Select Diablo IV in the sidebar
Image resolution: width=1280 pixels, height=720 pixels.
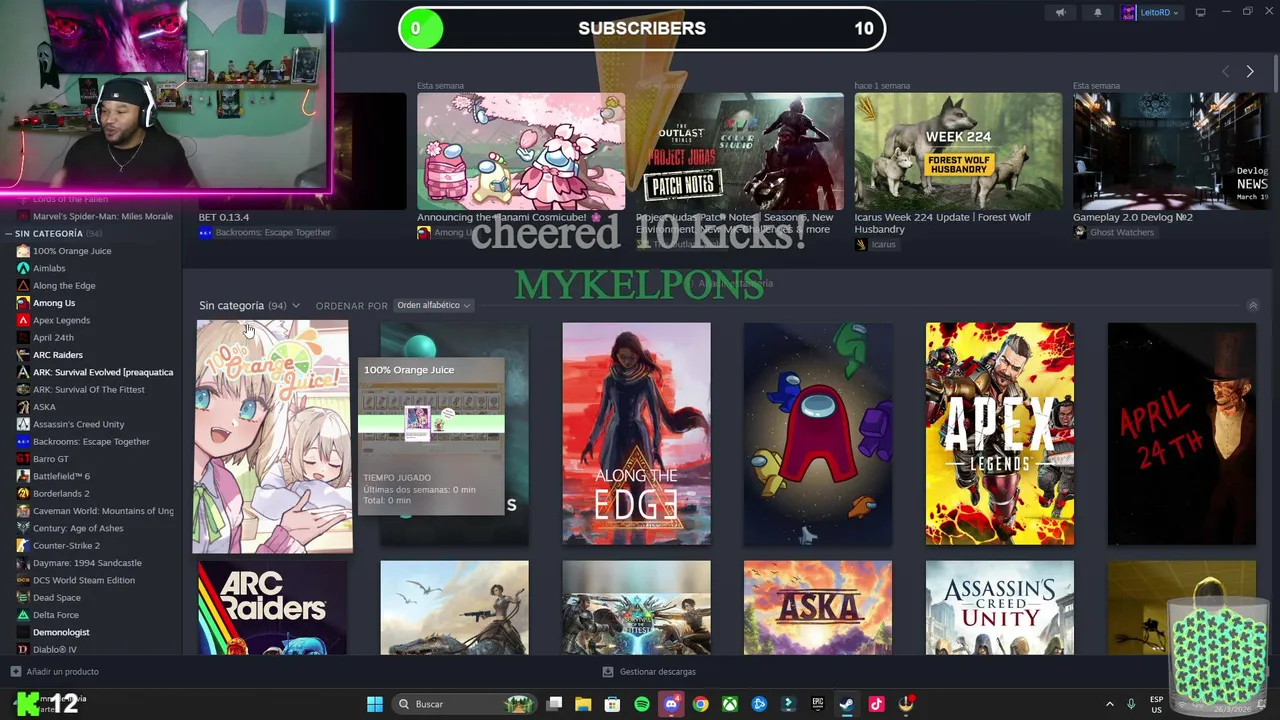click(55, 650)
